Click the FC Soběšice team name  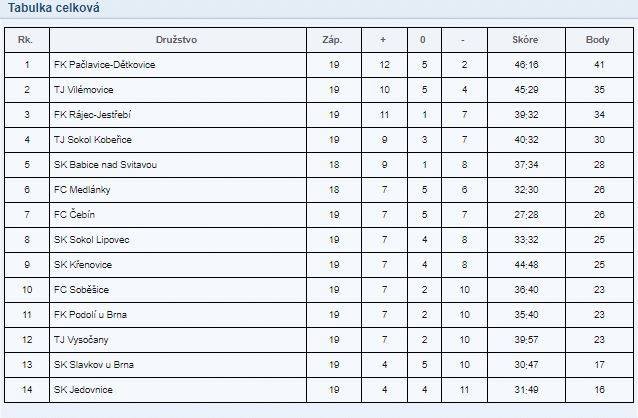(81, 290)
